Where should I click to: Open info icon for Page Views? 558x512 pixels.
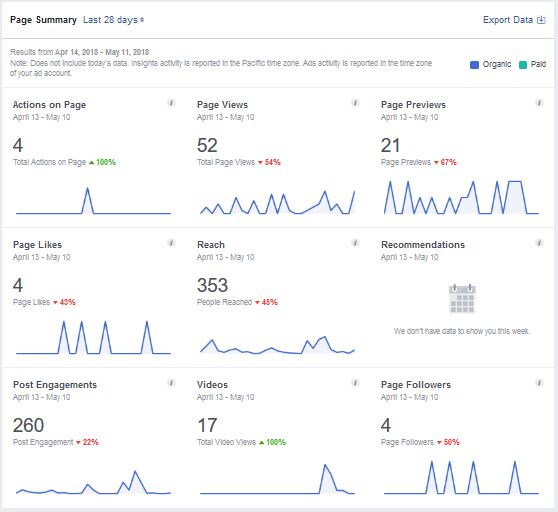pos(355,103)
